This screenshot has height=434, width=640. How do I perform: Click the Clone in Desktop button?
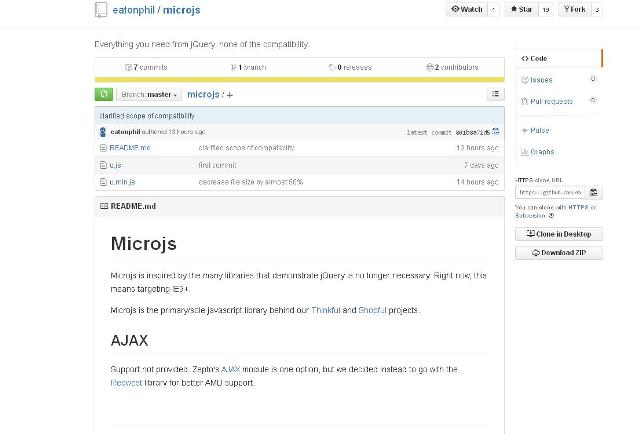tap(558, 234)
